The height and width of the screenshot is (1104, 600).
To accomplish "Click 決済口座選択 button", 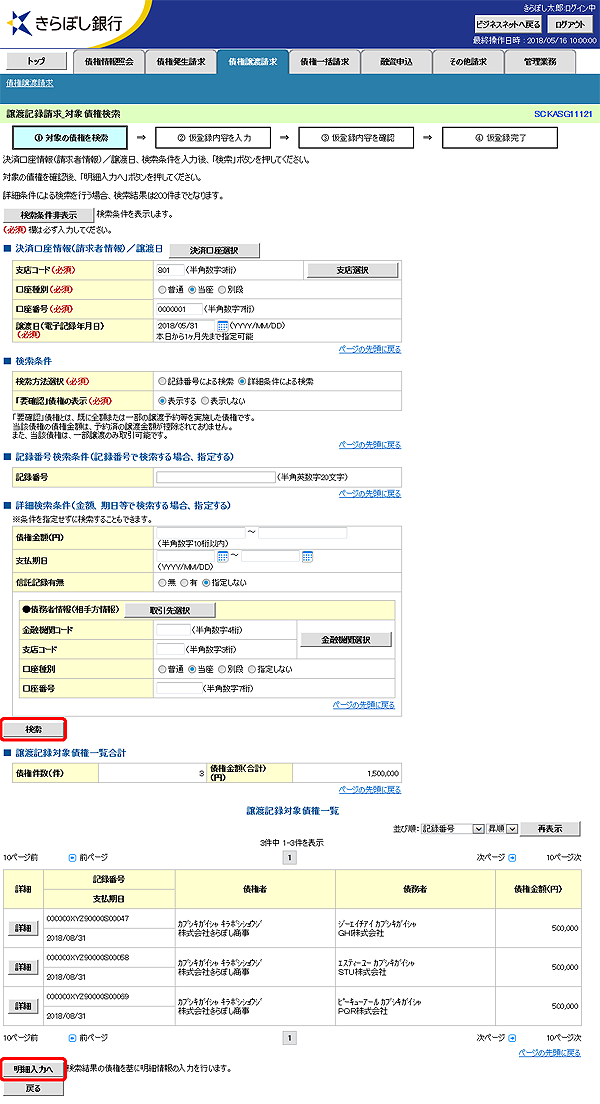I will point(214,251).
